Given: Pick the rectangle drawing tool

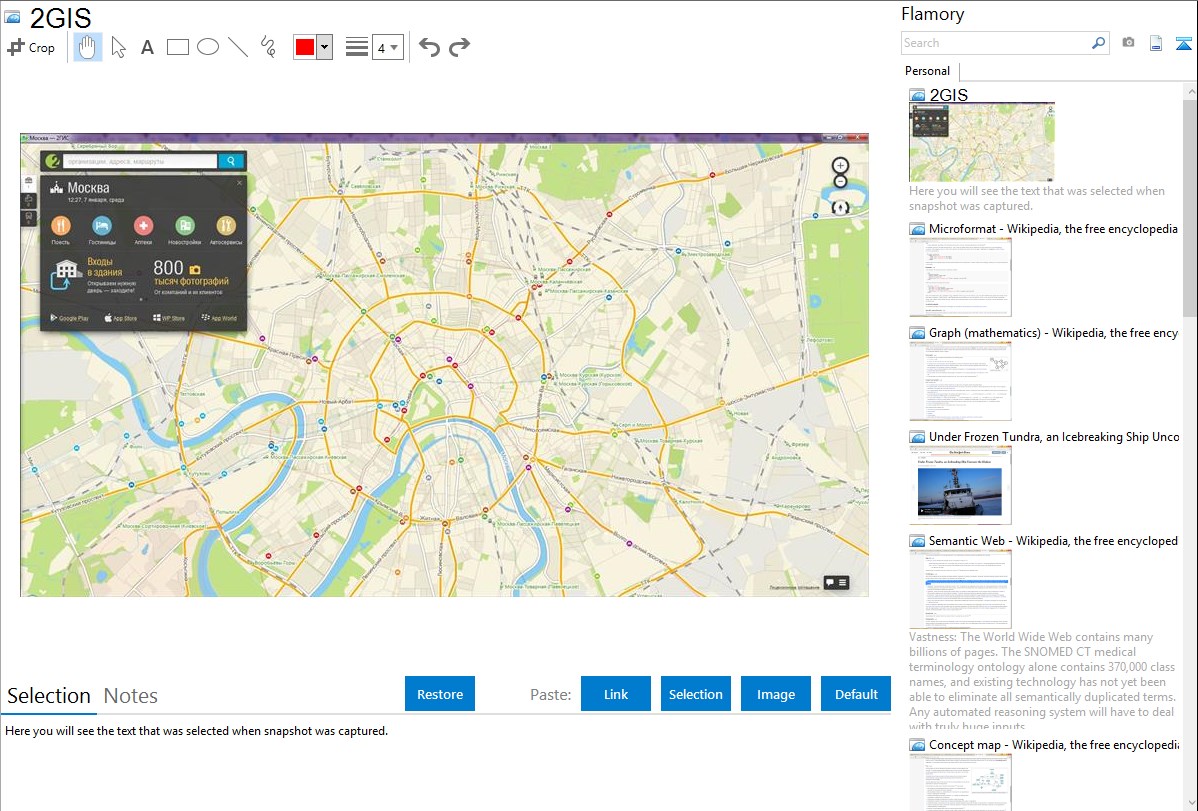Looking at the screenshot, I should tap(177, 47).
